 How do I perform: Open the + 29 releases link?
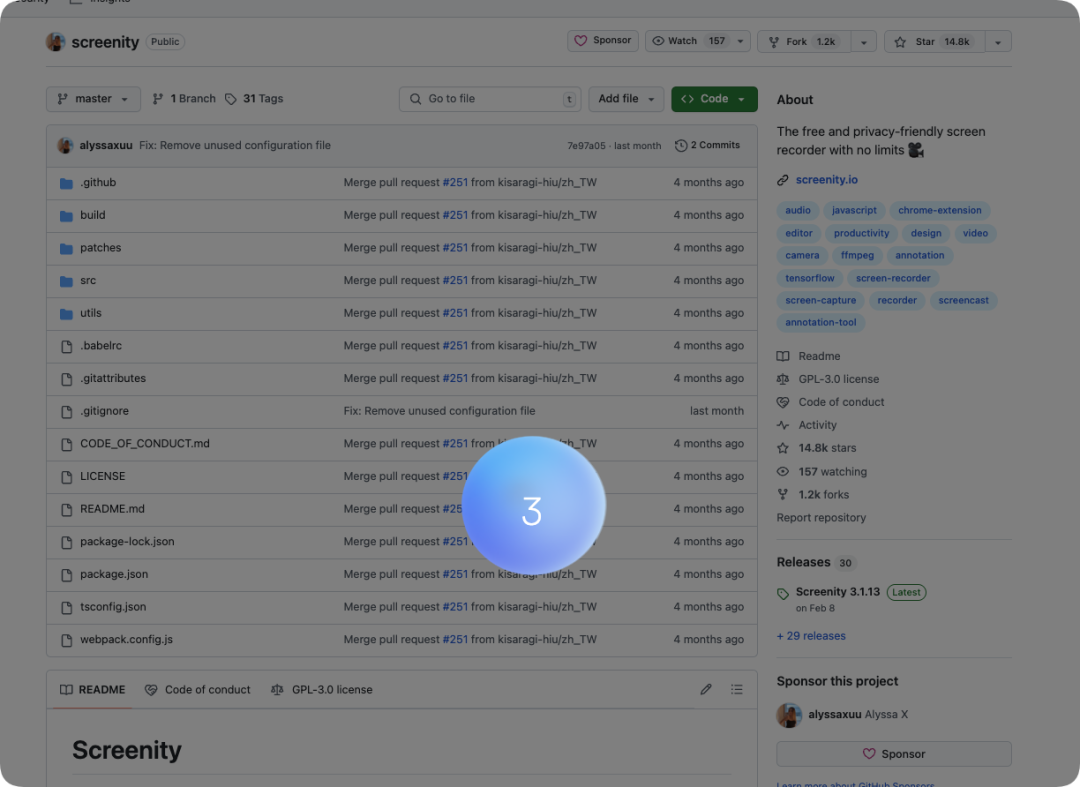[811, 636]
